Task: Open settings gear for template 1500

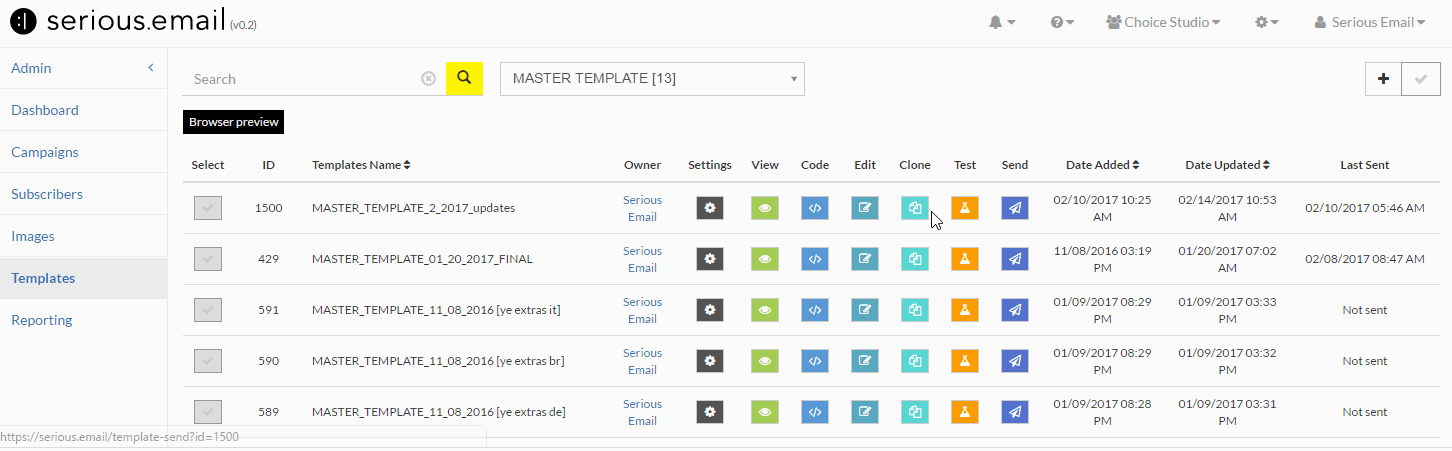Action: coord(710,208)
